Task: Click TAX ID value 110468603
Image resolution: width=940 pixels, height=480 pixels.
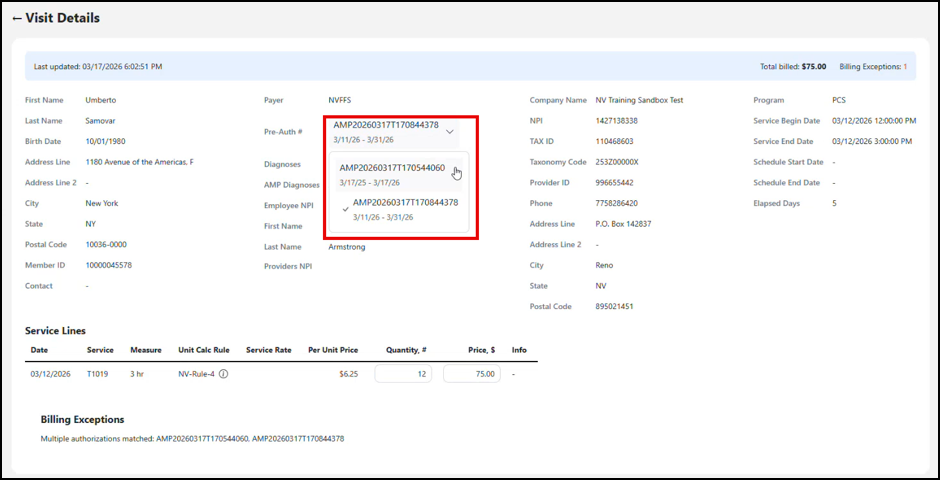Action: tap(614, 141)
